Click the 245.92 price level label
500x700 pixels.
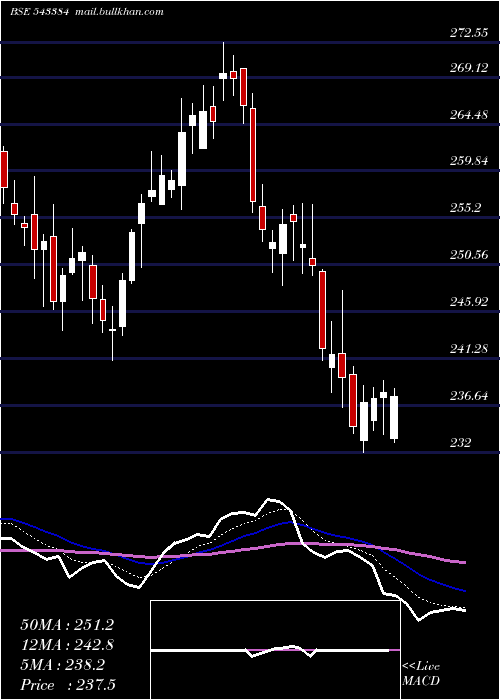point(469,302)
